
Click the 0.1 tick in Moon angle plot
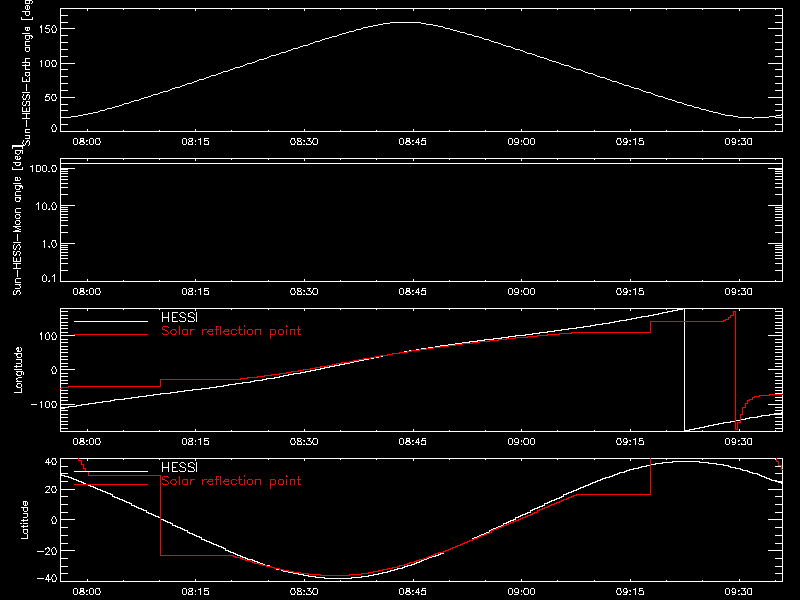tap(49, 278)
